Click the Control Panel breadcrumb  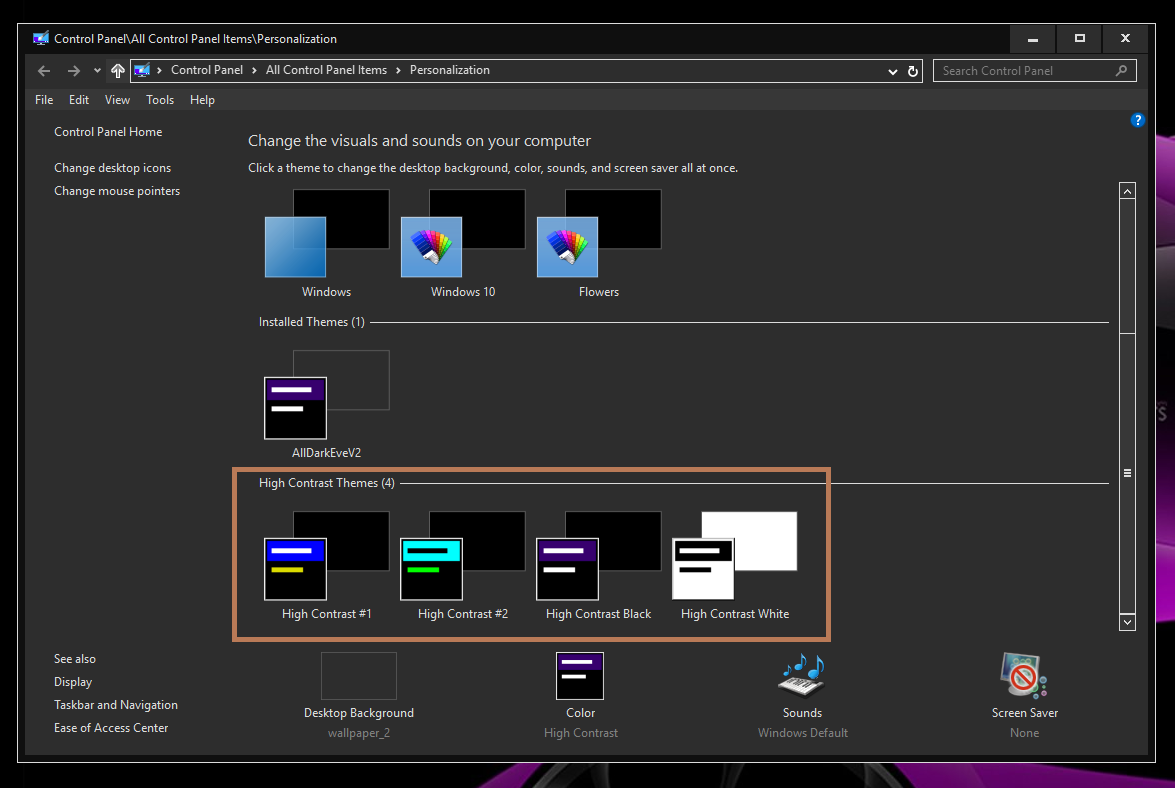[207, 70]
